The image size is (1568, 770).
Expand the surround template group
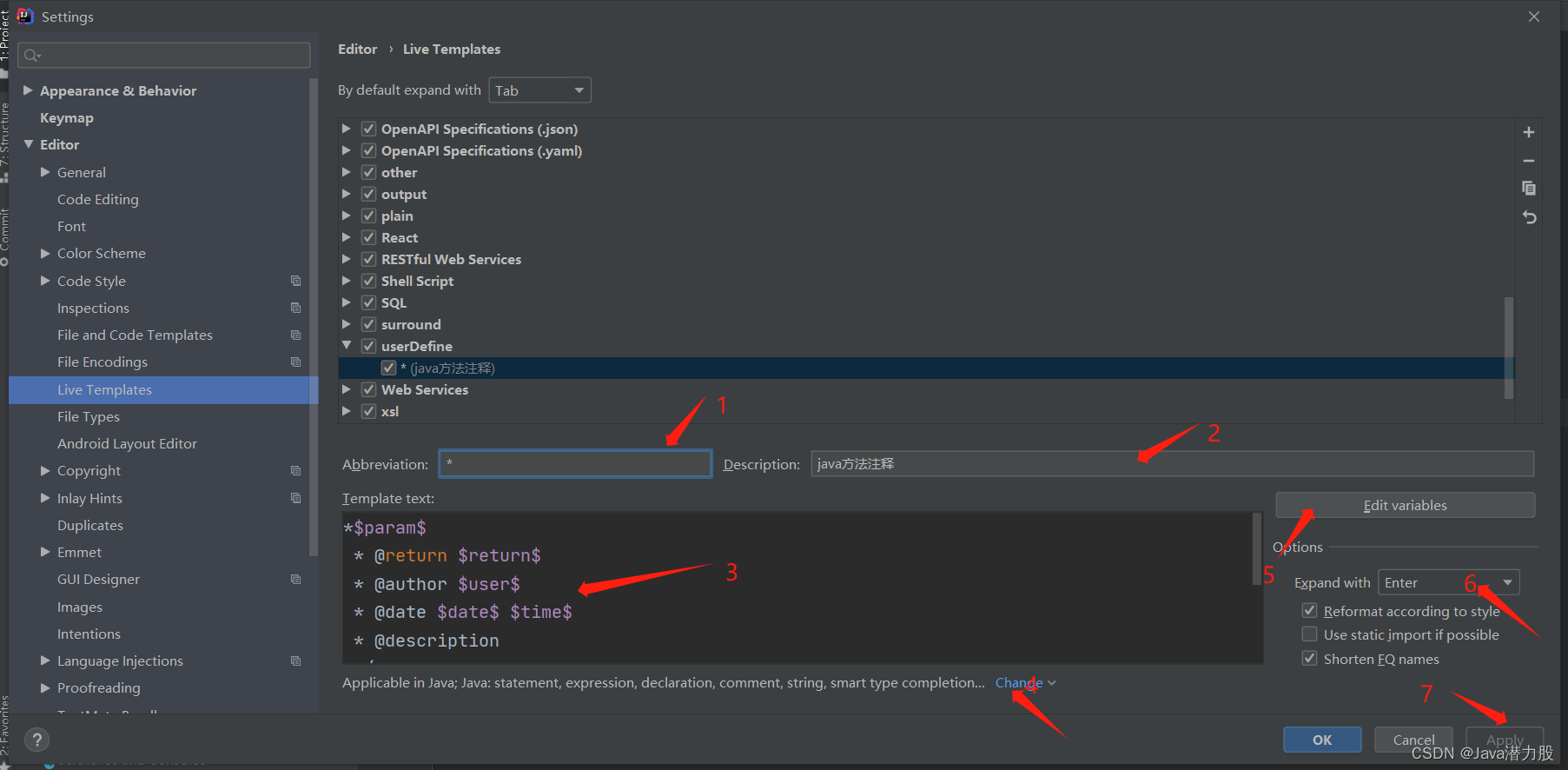click(347, 324)
